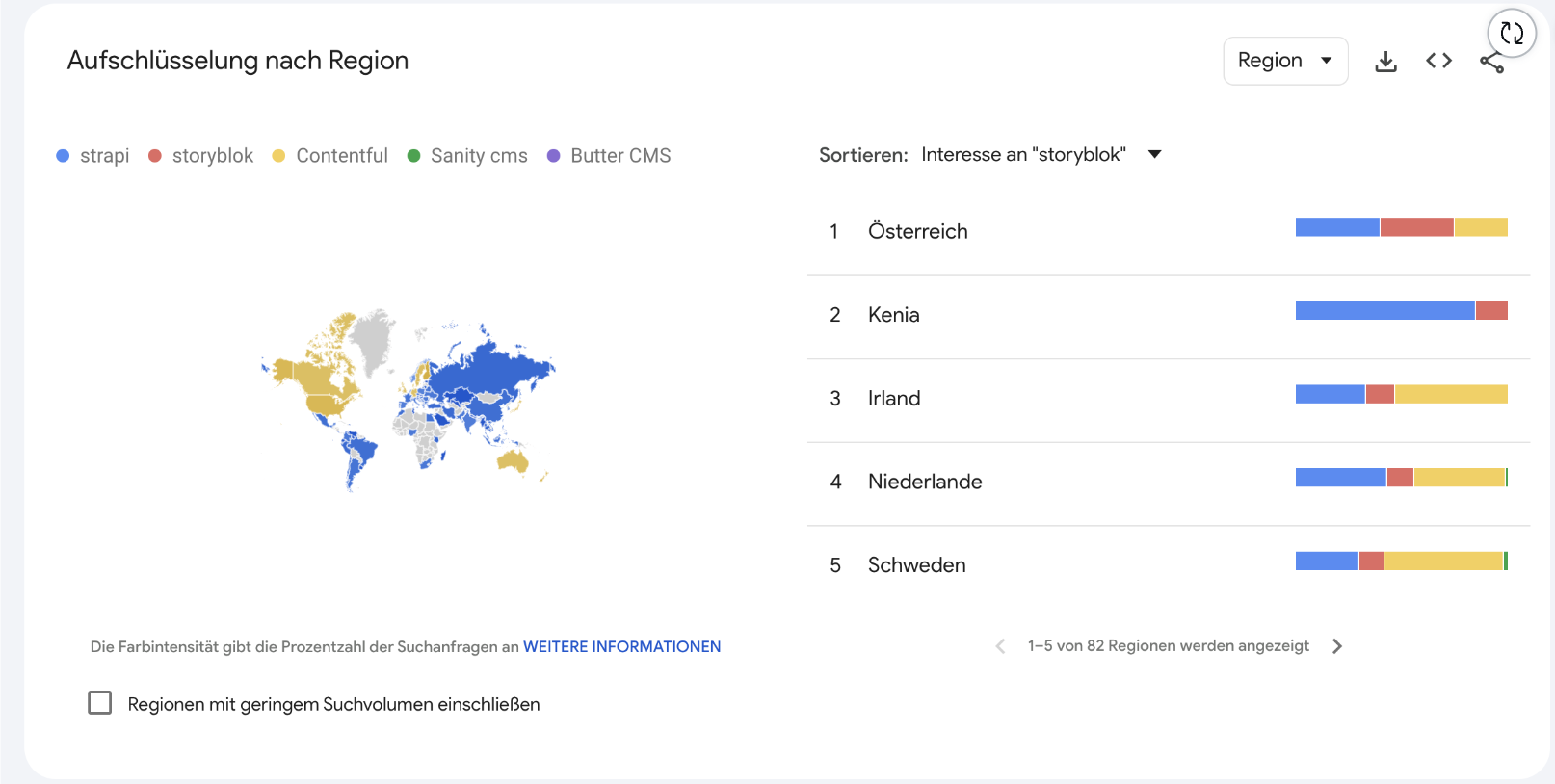Image resolution: width=1555 pixels, height=784 pixels.
Task: Open the Region dropdown selector
Action: 1285,61
